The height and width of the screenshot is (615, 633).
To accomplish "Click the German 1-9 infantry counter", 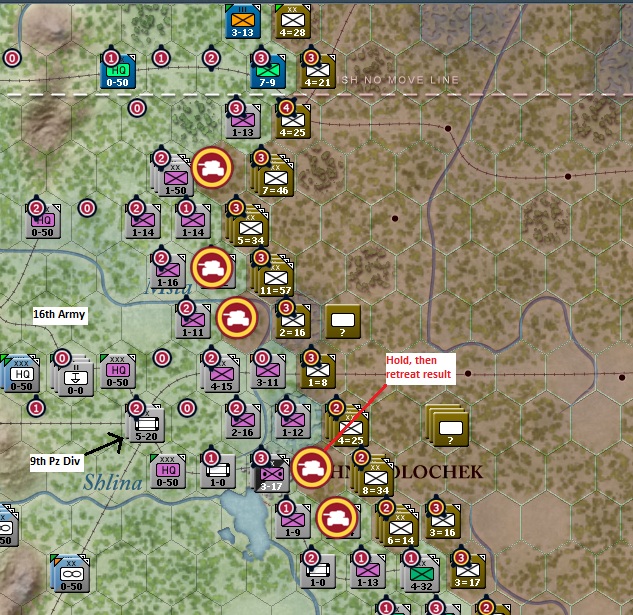I will (293, 521).
